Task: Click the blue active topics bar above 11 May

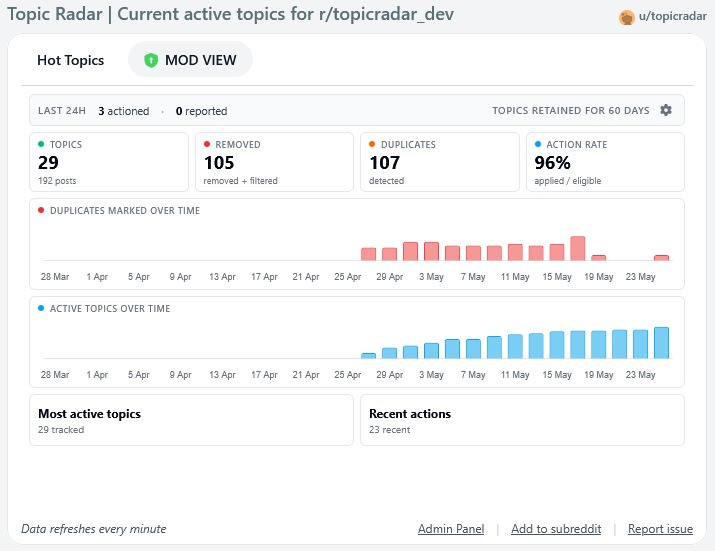Action: (x=515, y=346)
